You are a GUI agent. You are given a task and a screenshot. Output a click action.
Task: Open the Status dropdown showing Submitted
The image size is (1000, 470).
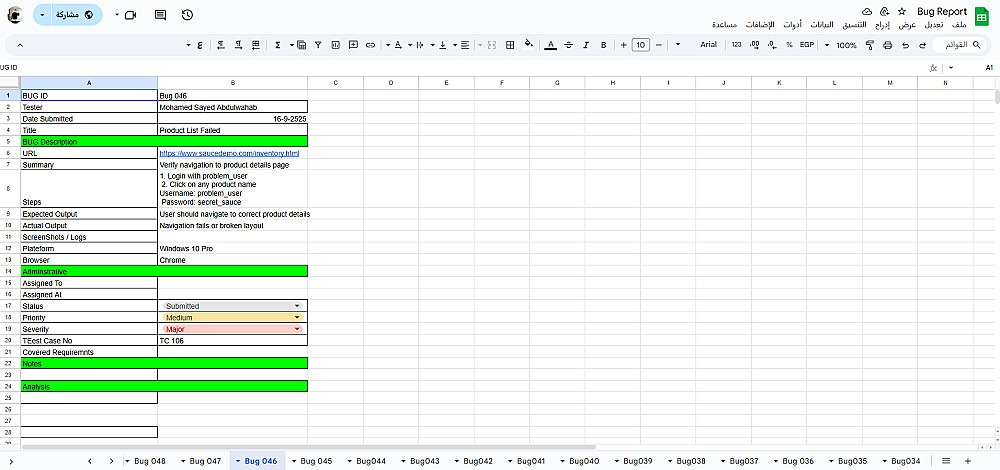(232, 306)
